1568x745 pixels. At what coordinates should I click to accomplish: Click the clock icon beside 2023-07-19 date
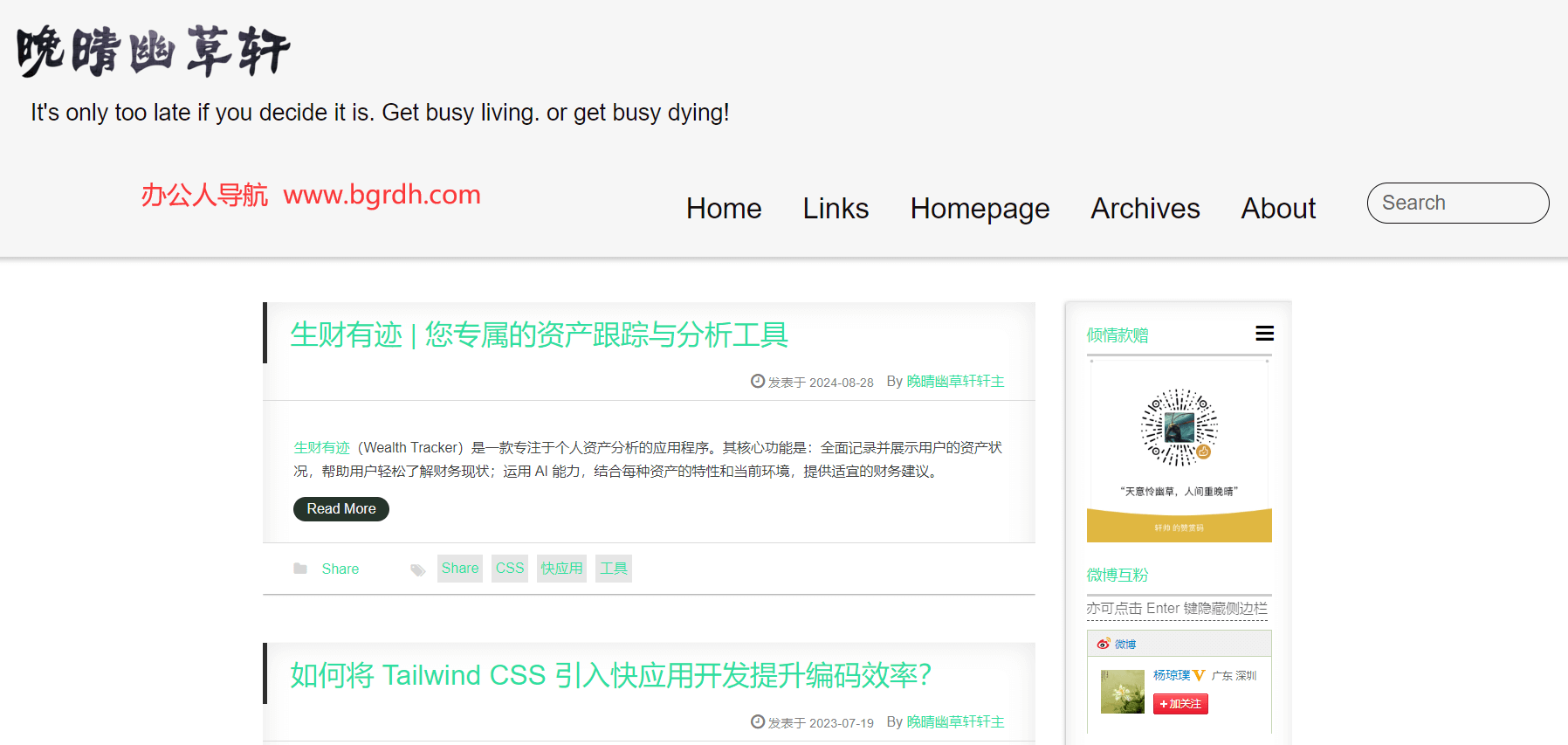point(757,722)
